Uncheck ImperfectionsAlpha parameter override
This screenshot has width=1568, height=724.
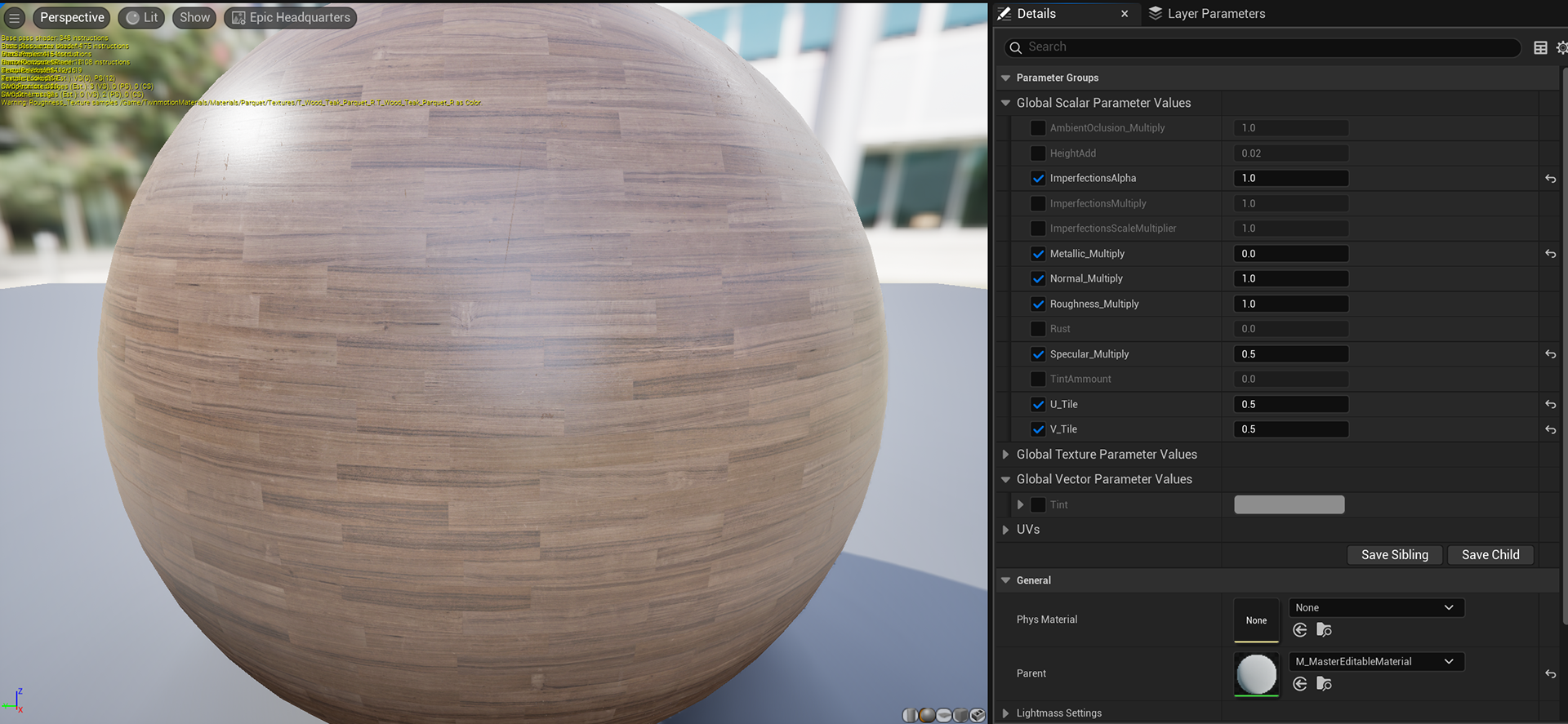(1038, 178)
